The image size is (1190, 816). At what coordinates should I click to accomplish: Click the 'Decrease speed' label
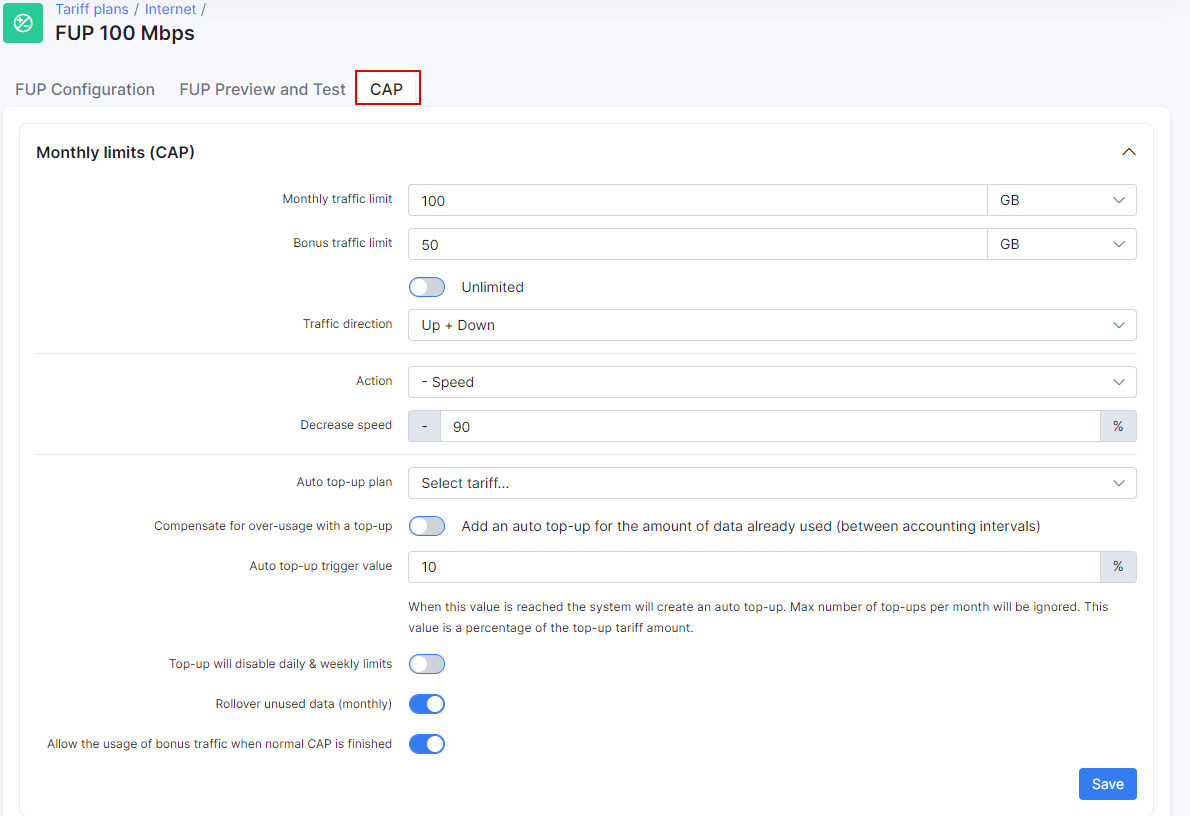[x=346, y=425]
